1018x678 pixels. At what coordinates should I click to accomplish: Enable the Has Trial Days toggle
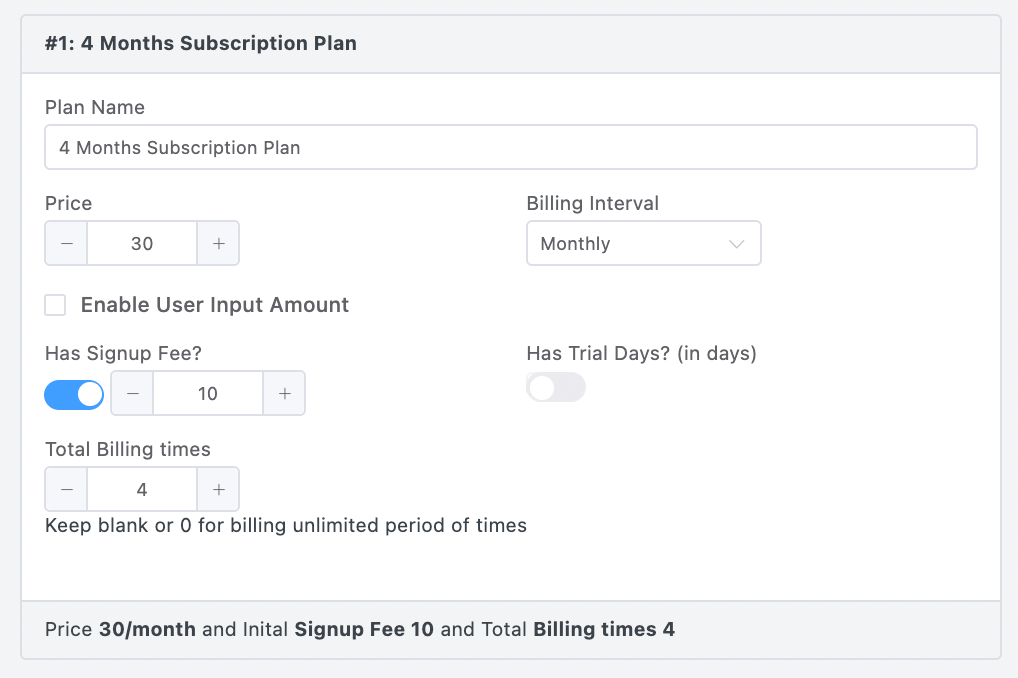click(x=556, y=388)
